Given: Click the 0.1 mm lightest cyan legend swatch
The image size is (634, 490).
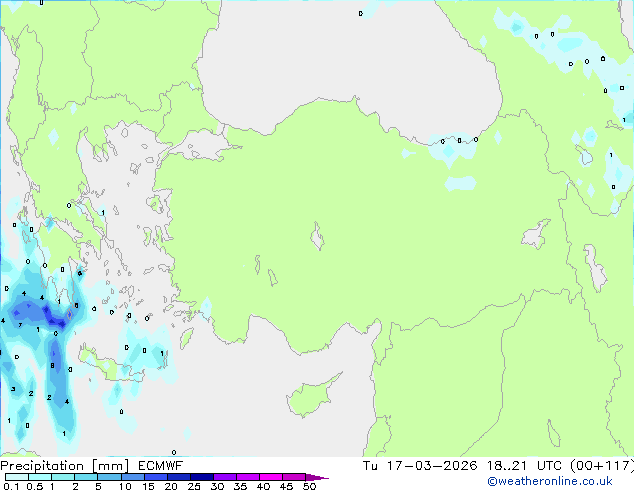Looking at the screenshot, I should (17, 477).
